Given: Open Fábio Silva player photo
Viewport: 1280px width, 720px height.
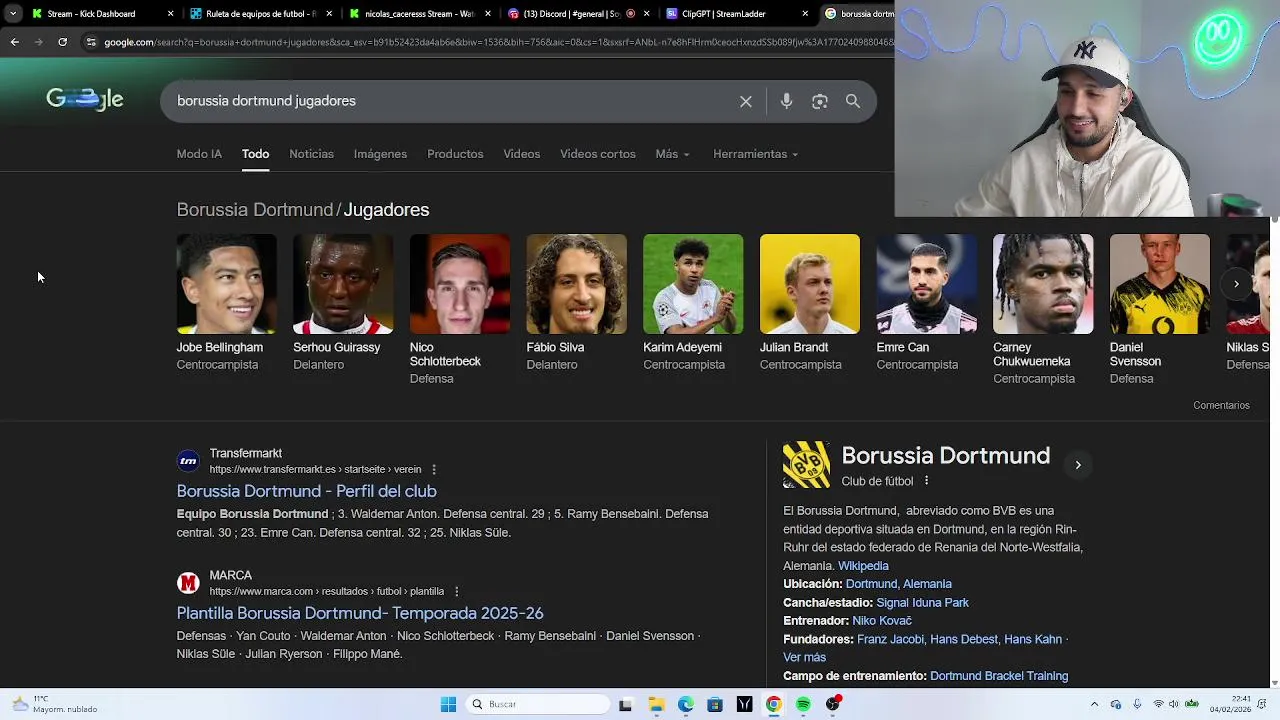Looking at the screenshot, I should click(576, 284).
